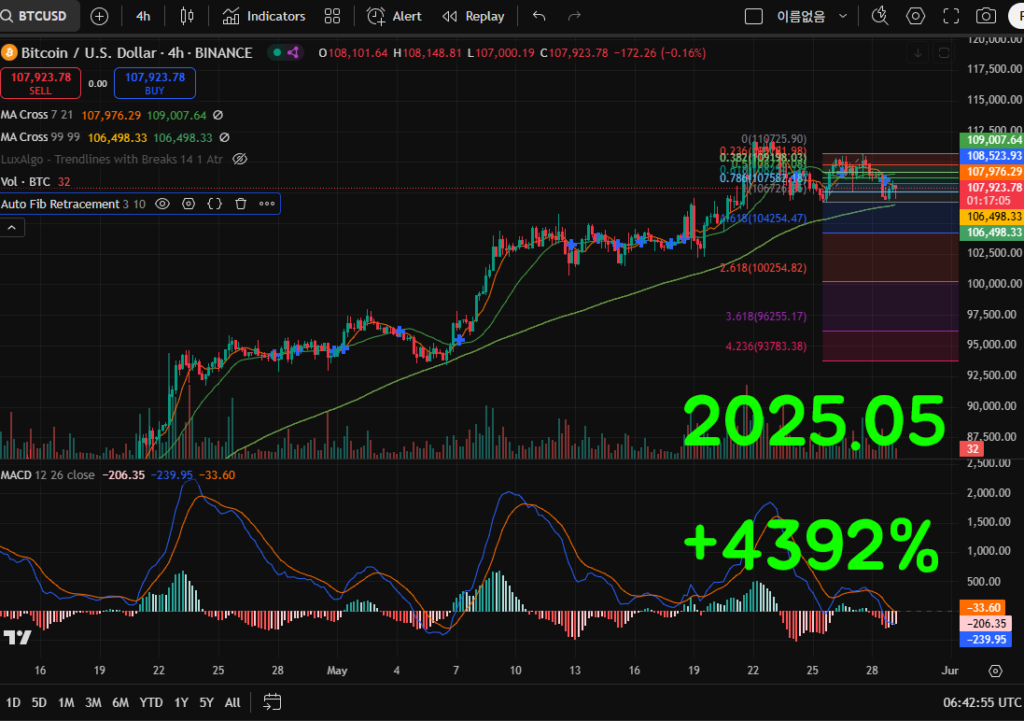Screen dimensions: 1024x721
Task: Click the MA Cross 99 99 legend title
Action: [x=40, y=137]
